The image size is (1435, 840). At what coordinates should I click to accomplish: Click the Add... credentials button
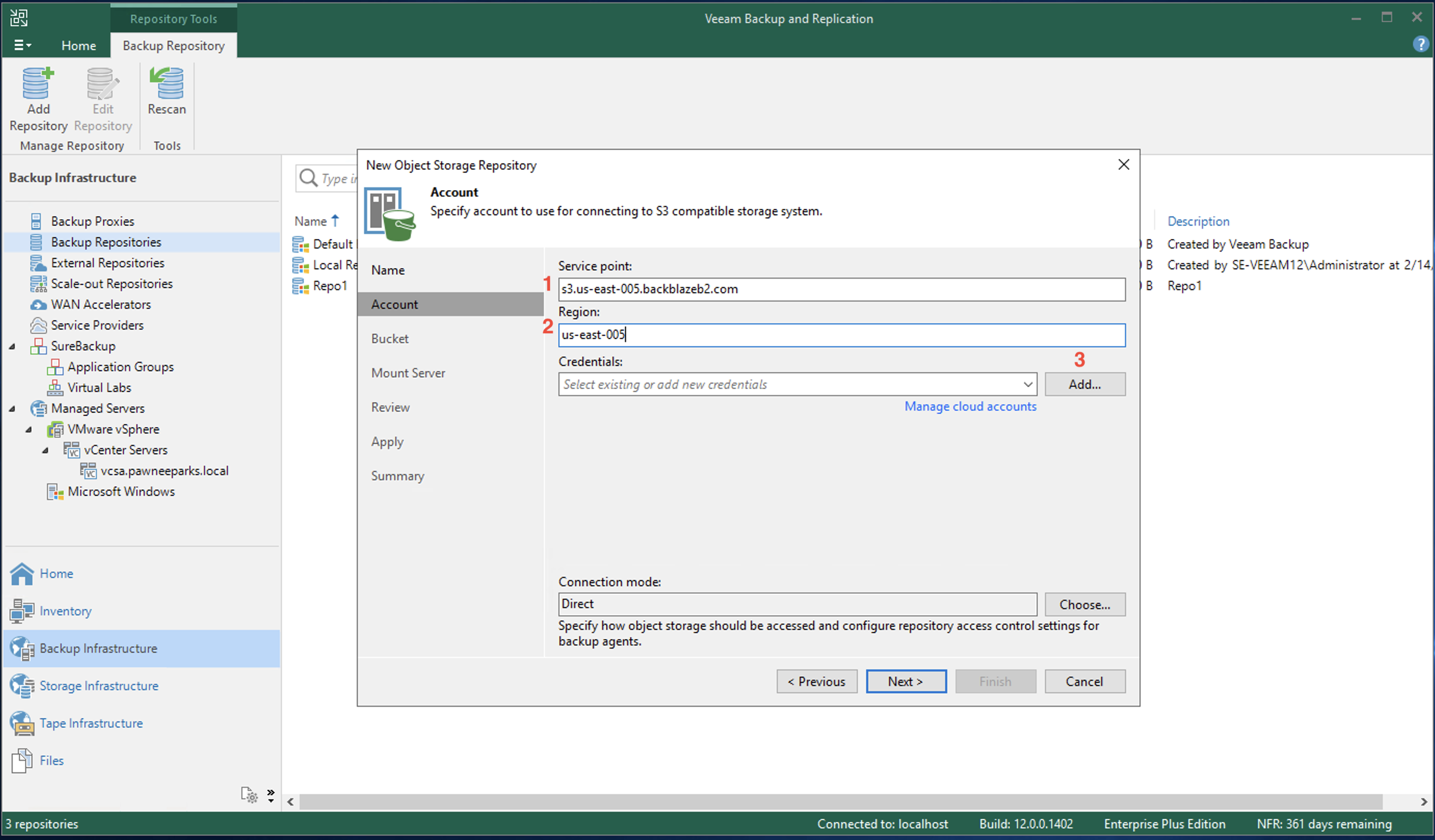[x=1084, y=385]
